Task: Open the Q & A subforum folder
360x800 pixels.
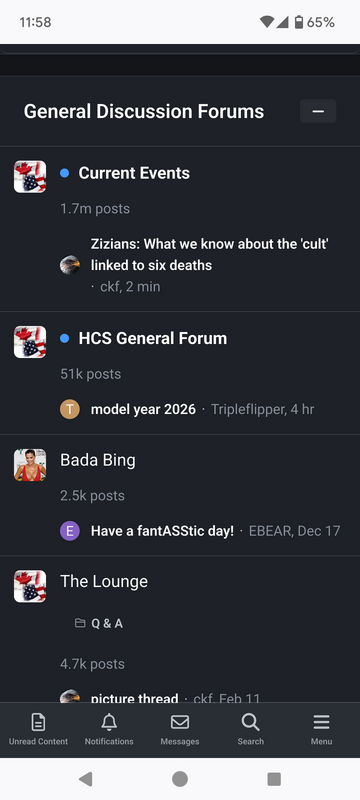Action: [x=99, y=623]
